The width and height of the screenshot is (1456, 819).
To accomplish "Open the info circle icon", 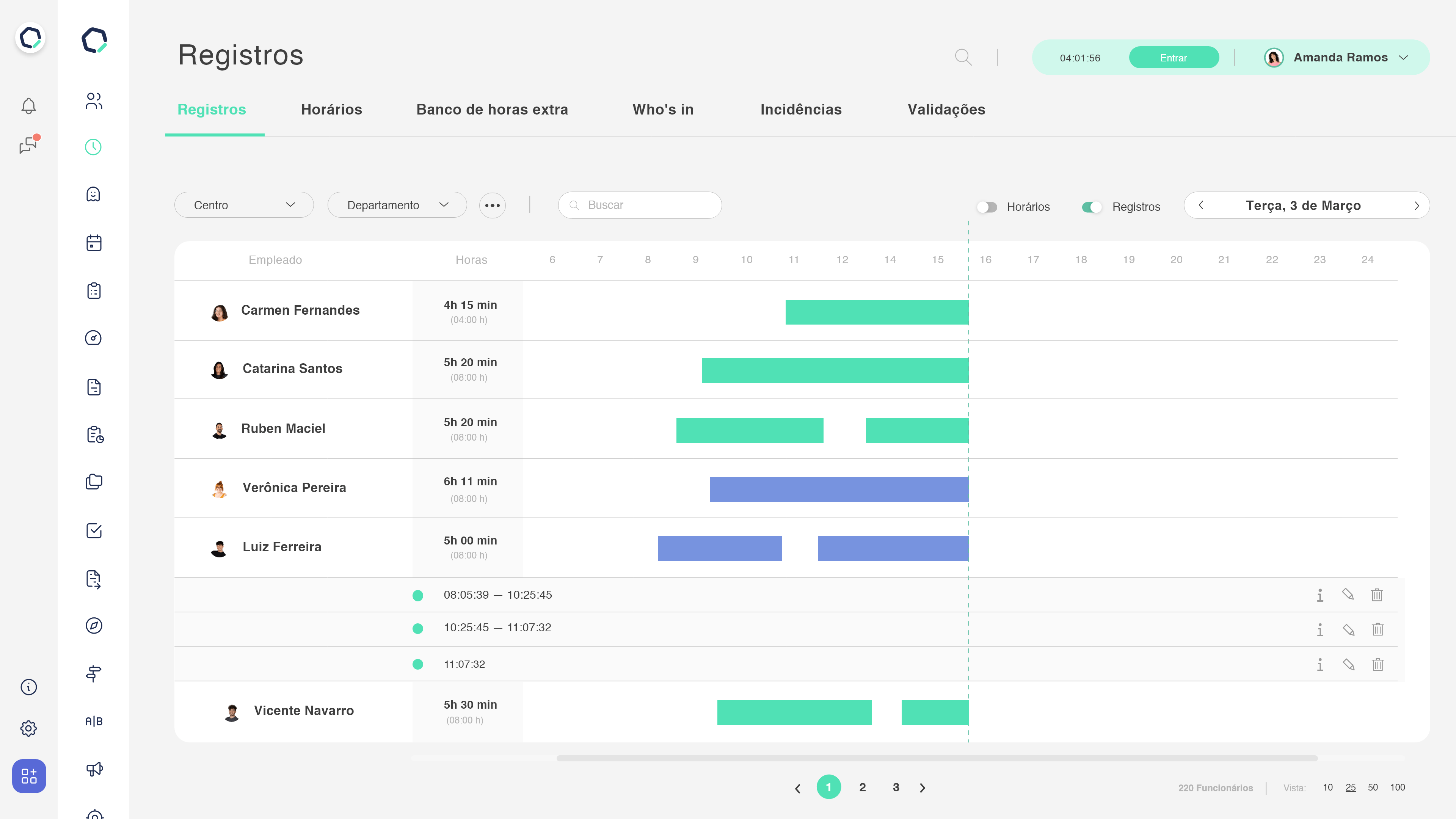I will pyautogui.click(x=28, y=687).
